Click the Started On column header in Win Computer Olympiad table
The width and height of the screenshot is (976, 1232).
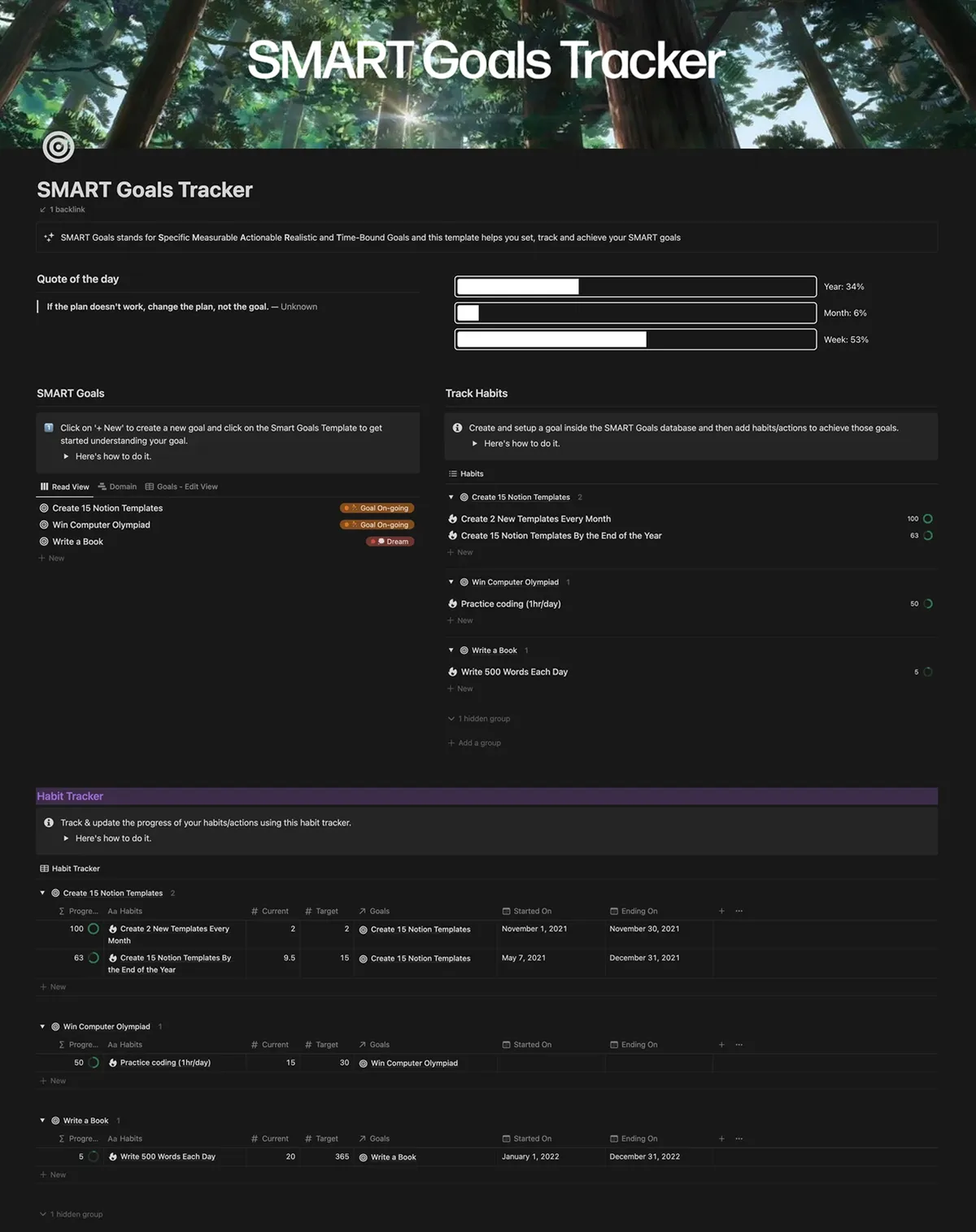(x=527, y=1044)
